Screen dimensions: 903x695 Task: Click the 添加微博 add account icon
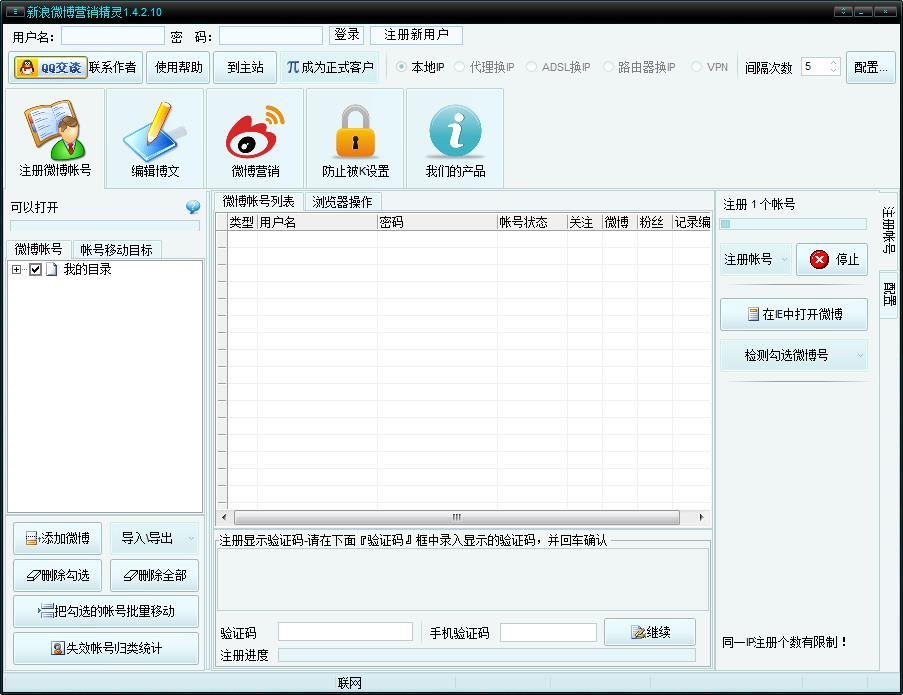click(x=55, y=538)
